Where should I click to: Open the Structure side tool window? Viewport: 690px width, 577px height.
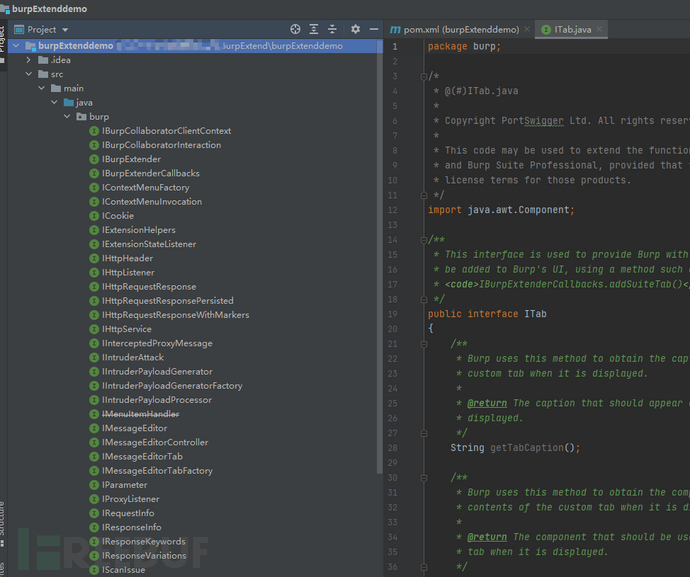click(2, 524)
